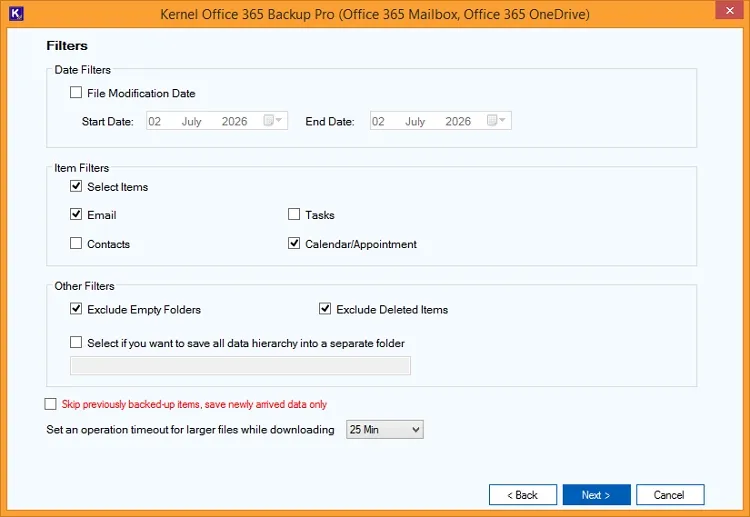Proceed with the Next button
The height and width of the screenshot is (517, 750).
[596, 495]
